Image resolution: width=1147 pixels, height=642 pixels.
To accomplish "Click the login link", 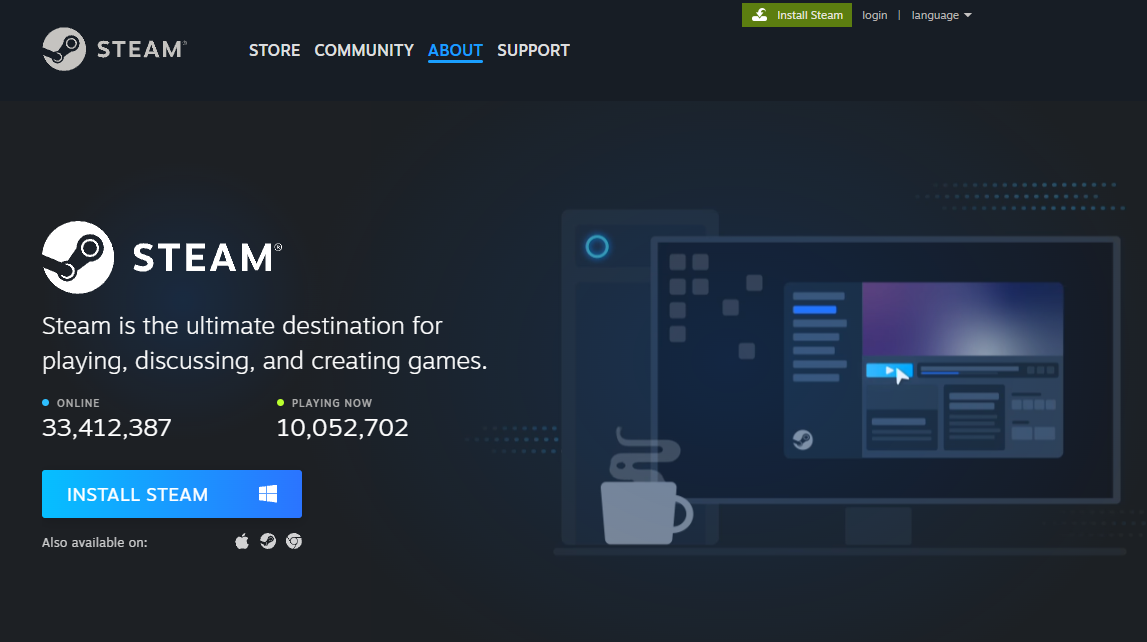I will 874,15.
